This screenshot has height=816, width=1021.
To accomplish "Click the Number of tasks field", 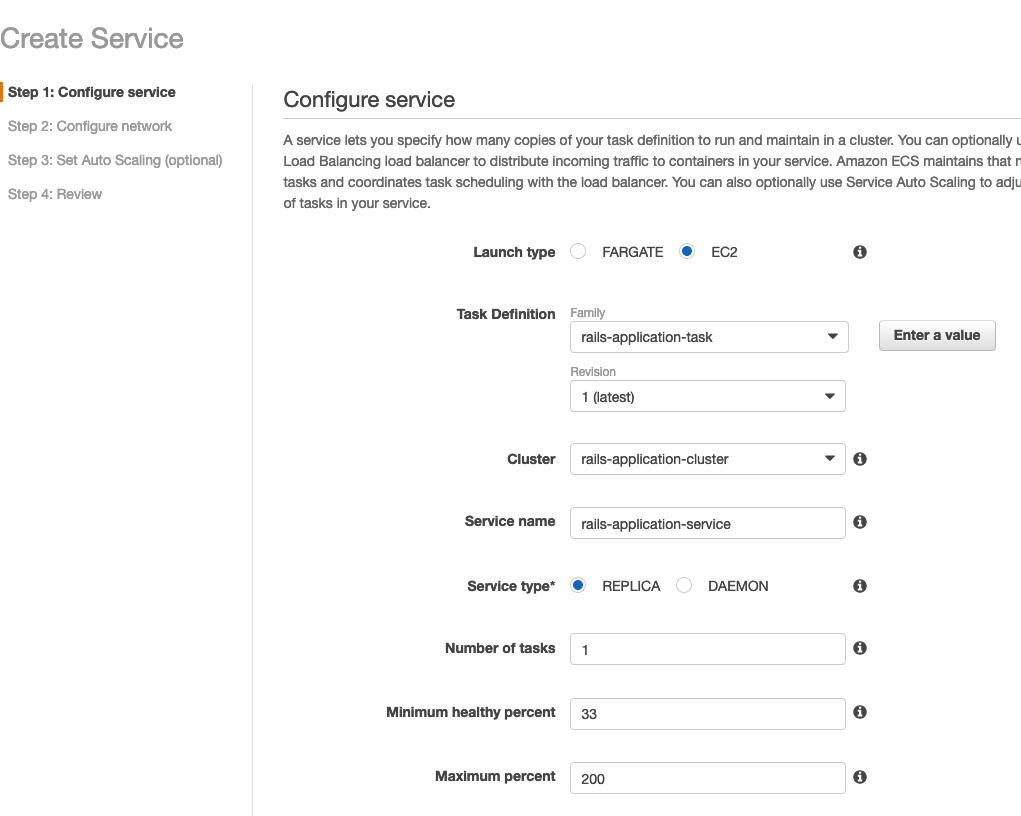I will coord(708,649).
